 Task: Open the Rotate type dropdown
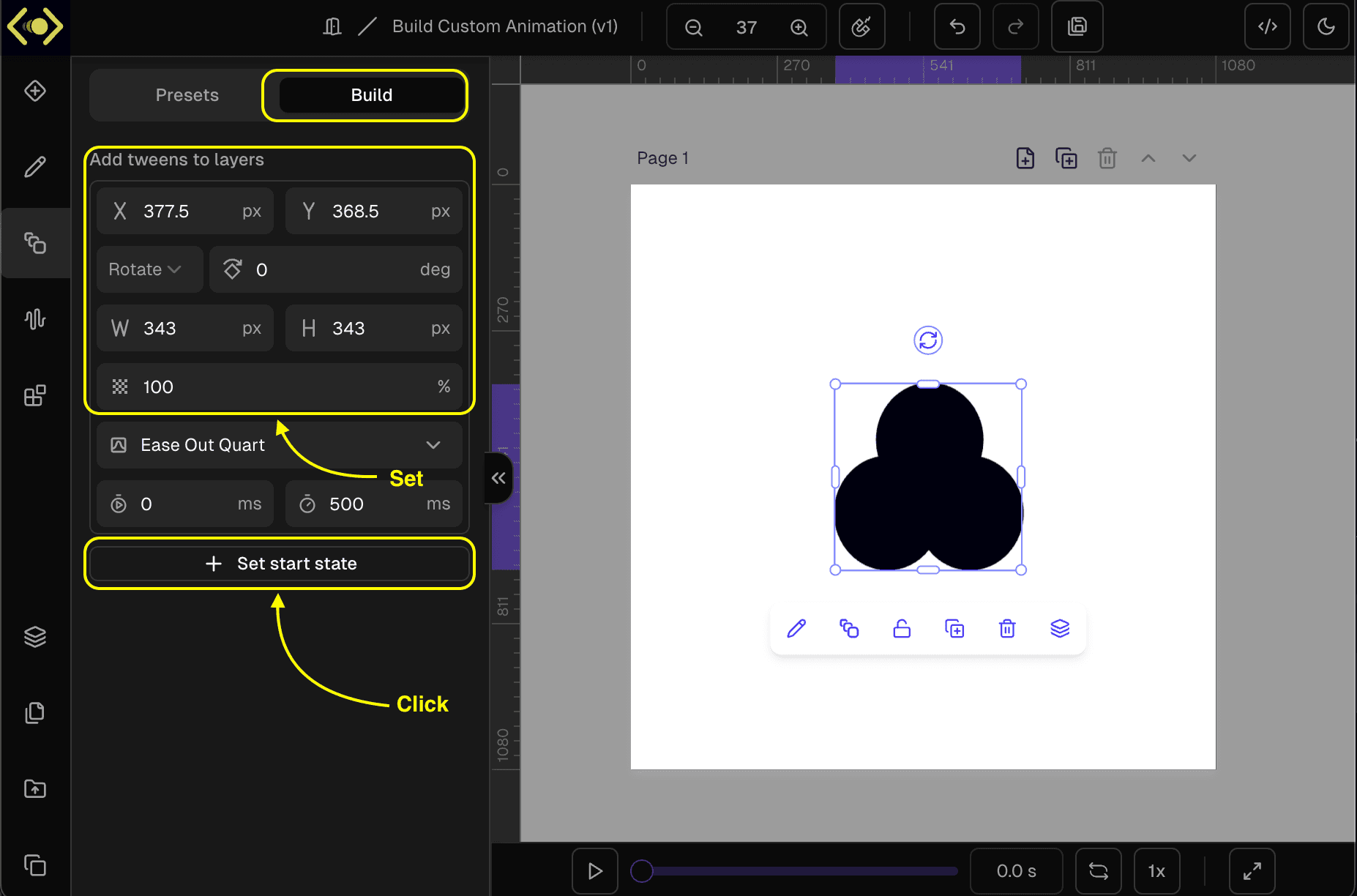(x=146, y=269)
